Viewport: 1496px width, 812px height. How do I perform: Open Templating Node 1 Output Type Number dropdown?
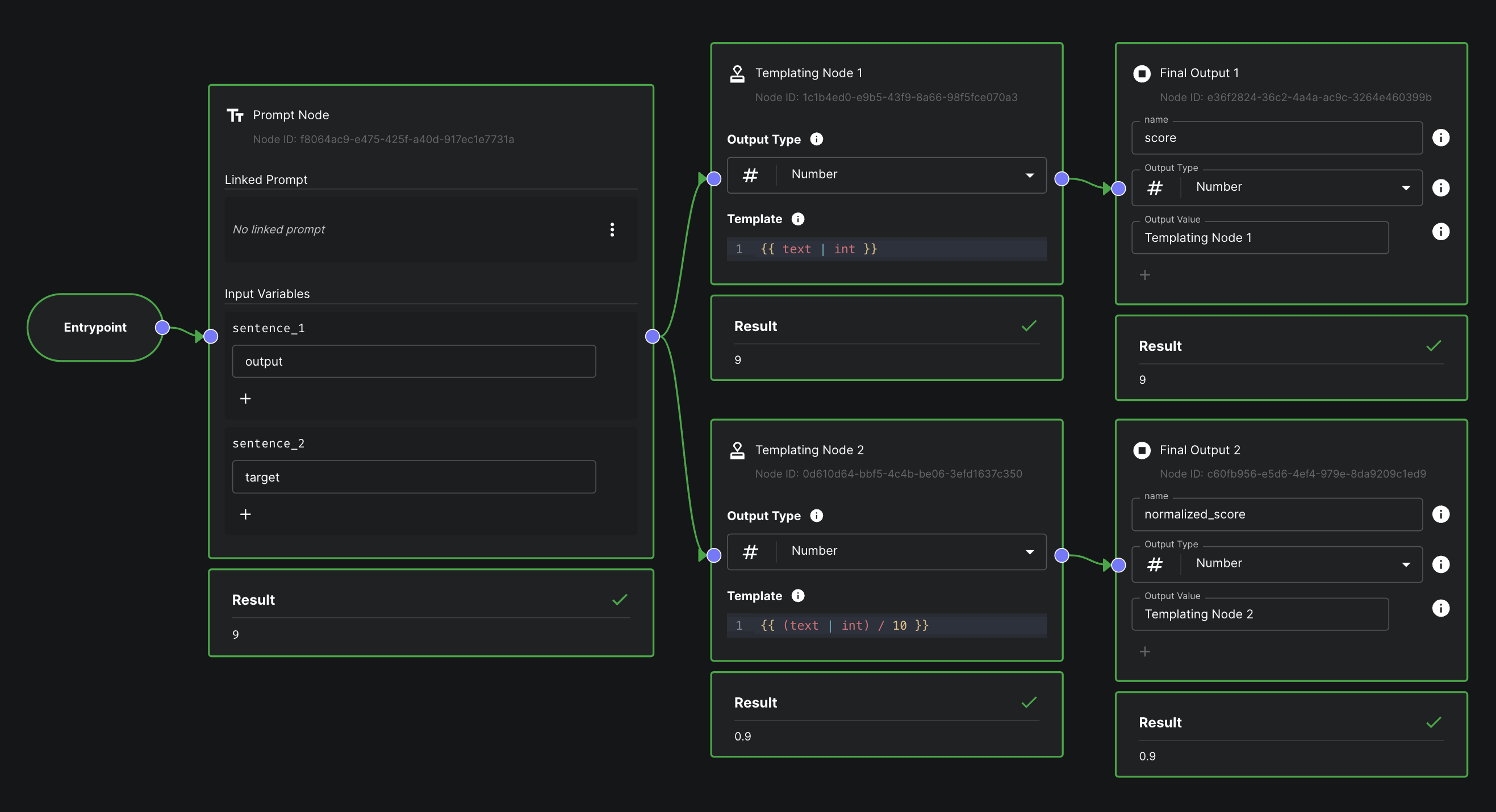(886, 175)
